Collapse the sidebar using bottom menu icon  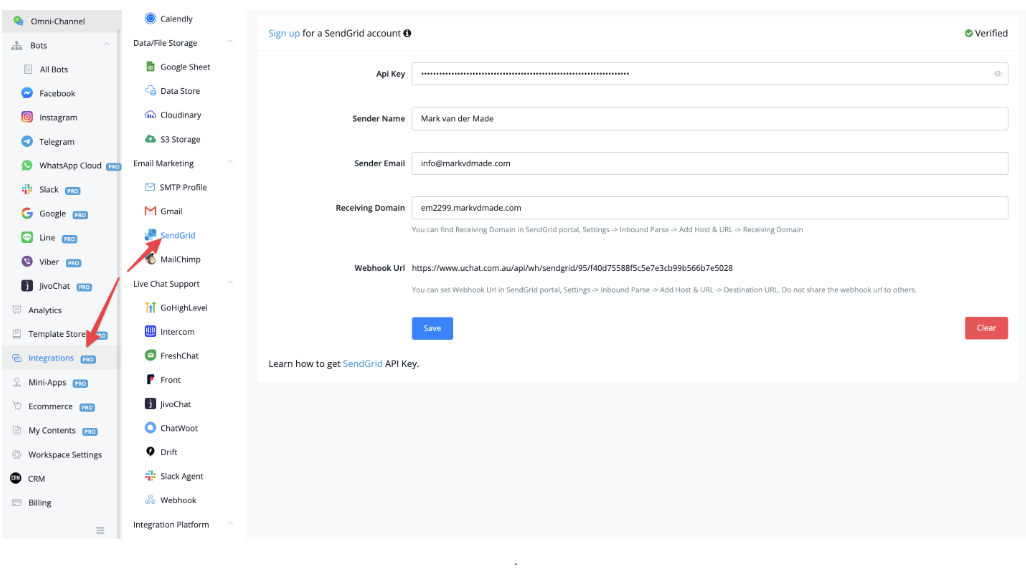[100, 530]
